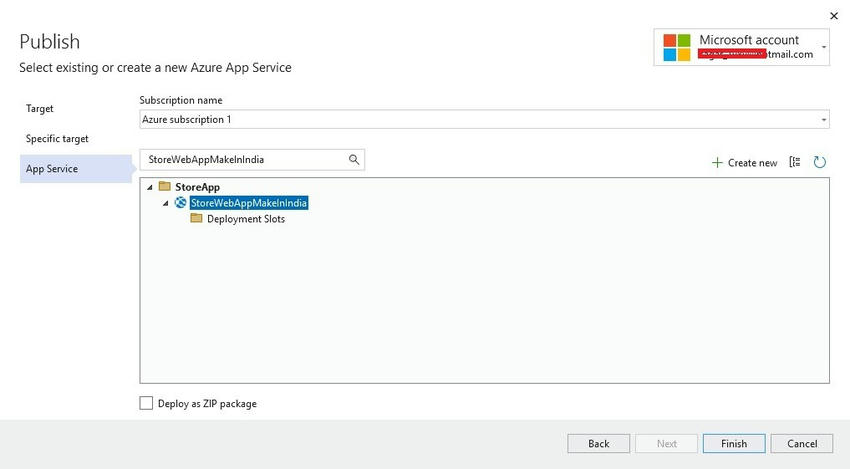
Task: Select the StoreApp resource group label
Action: [x=197, y=187]
